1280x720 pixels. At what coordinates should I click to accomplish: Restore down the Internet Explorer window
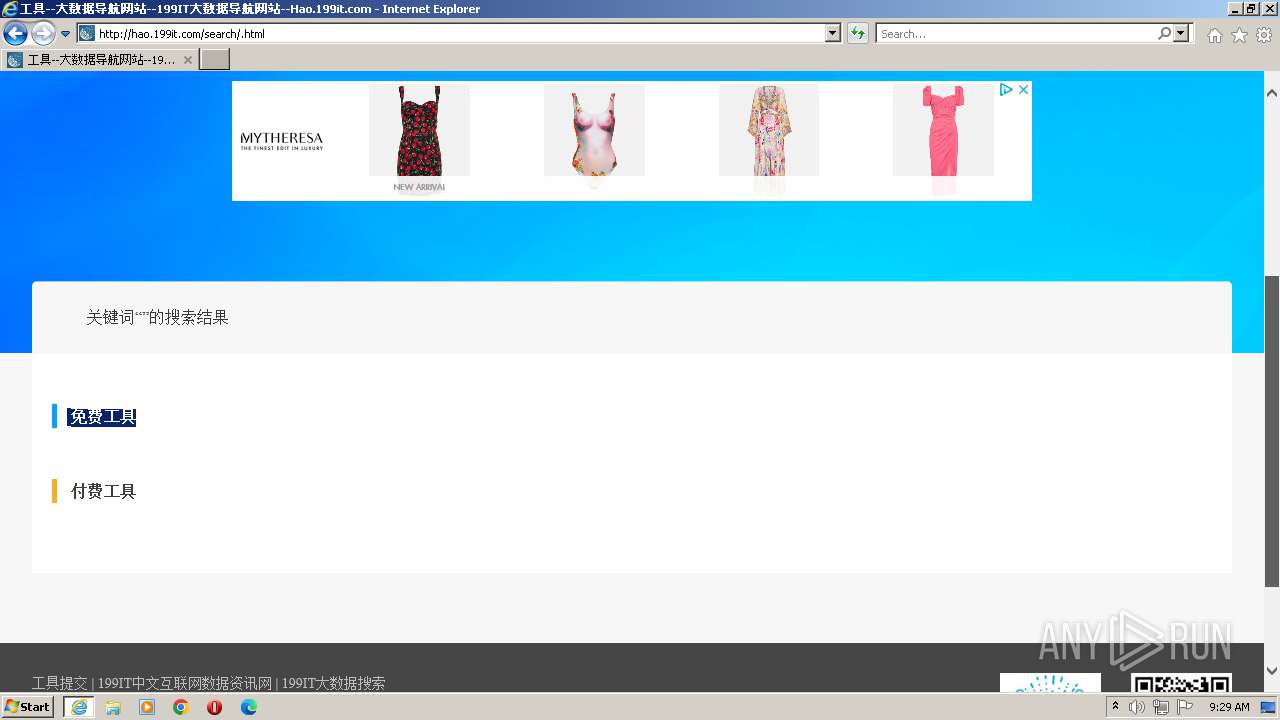click(1252, 9)
